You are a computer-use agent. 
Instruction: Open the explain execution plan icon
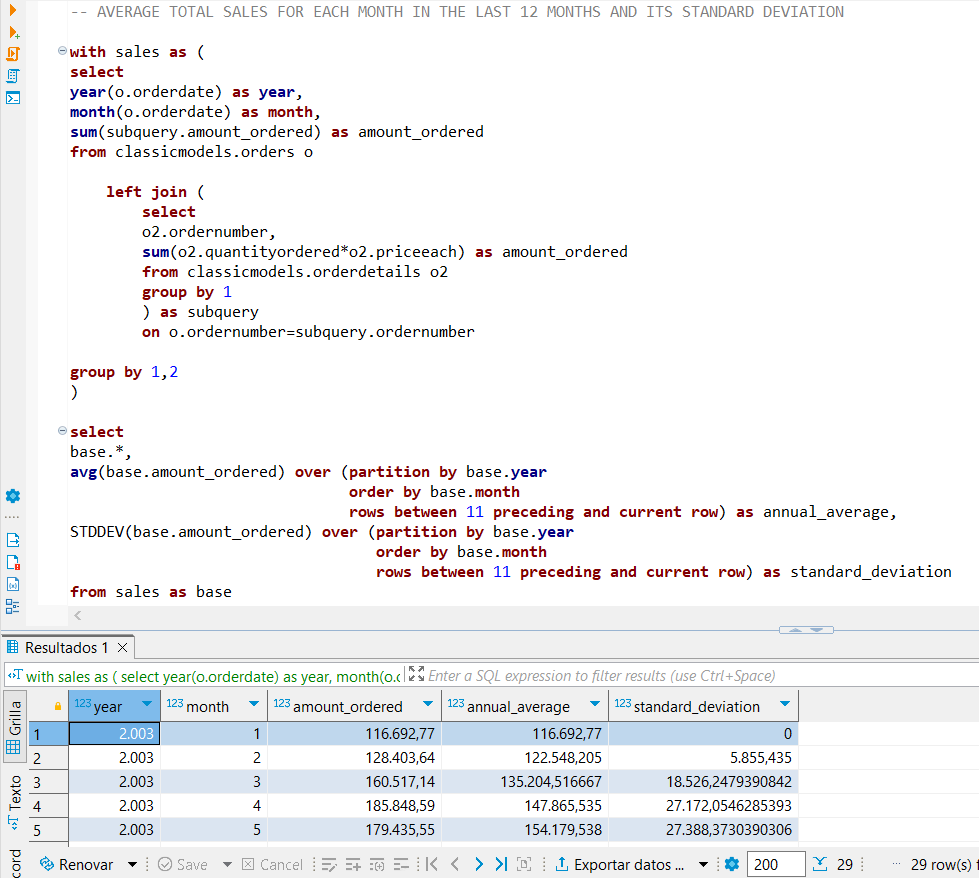tap(13, 76)
